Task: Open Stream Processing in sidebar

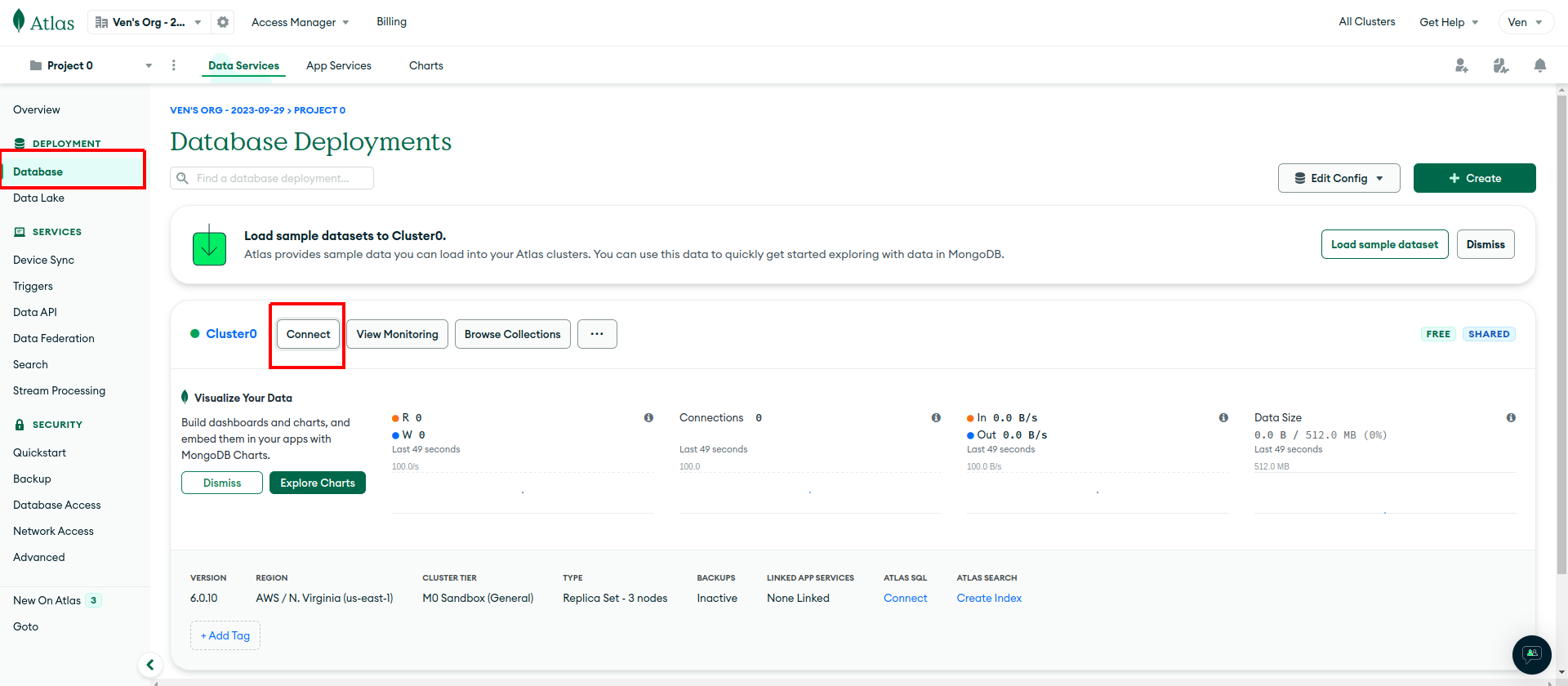Action: pyautogui.click(x=59, y=390)
